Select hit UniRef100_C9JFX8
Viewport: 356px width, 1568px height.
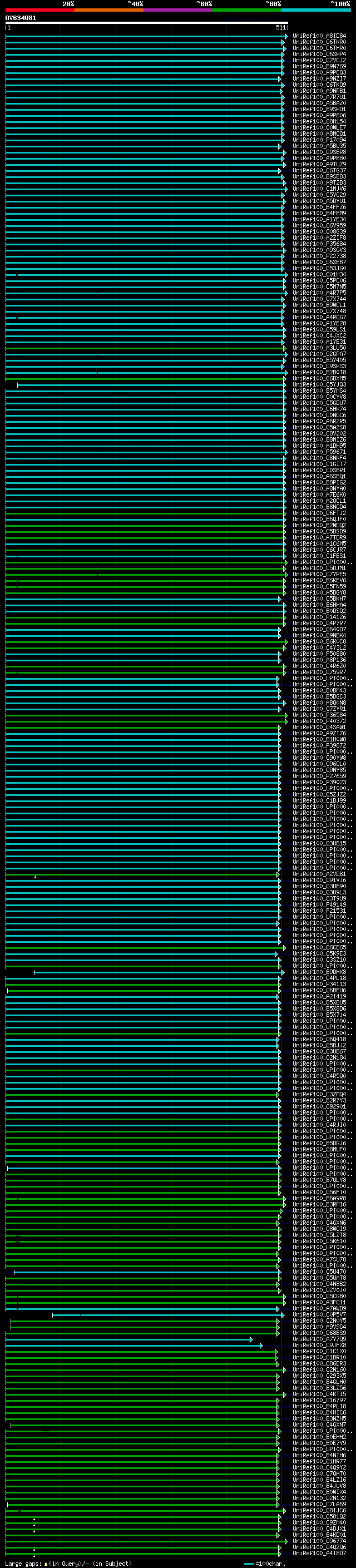coord(319,1345)
